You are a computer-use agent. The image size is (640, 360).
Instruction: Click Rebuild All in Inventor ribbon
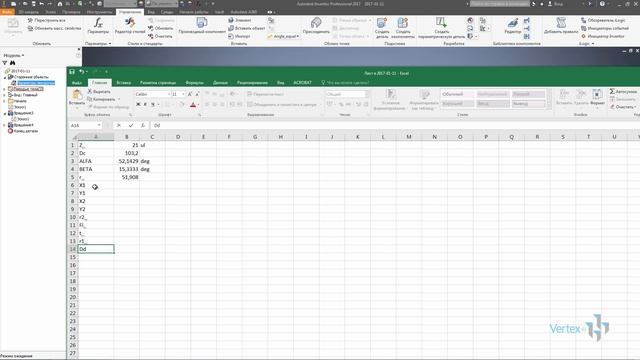[47, 20]
